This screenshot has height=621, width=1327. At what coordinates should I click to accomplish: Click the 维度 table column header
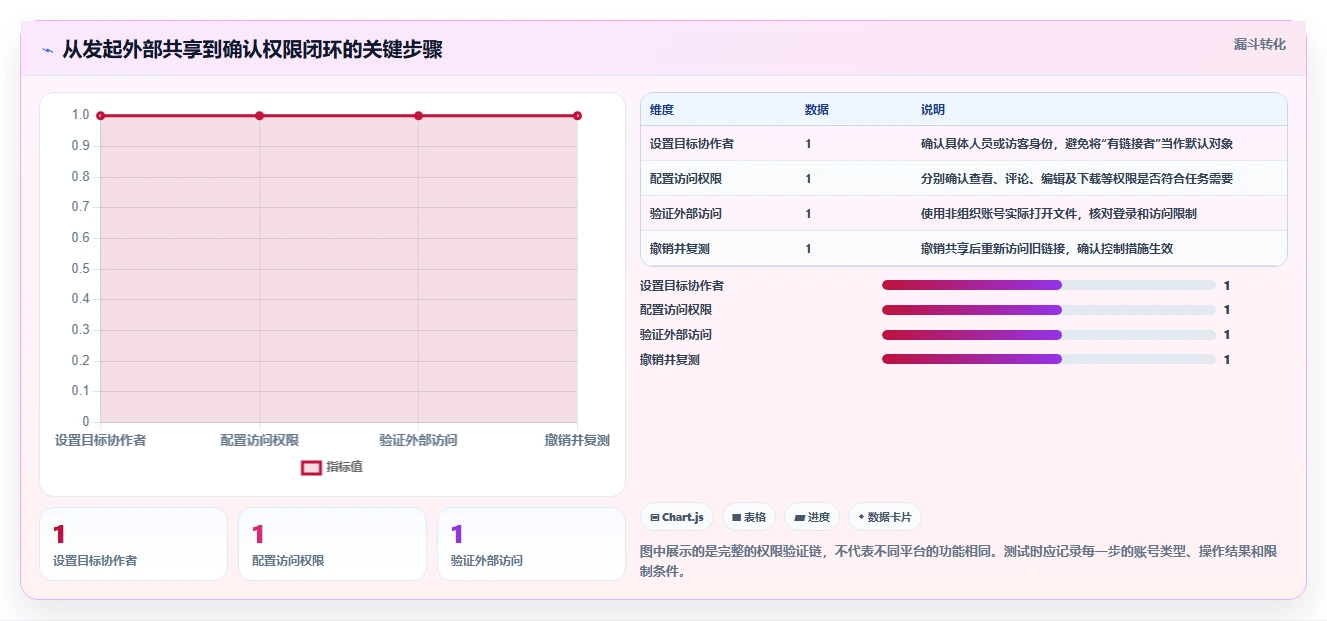(662, 110)
